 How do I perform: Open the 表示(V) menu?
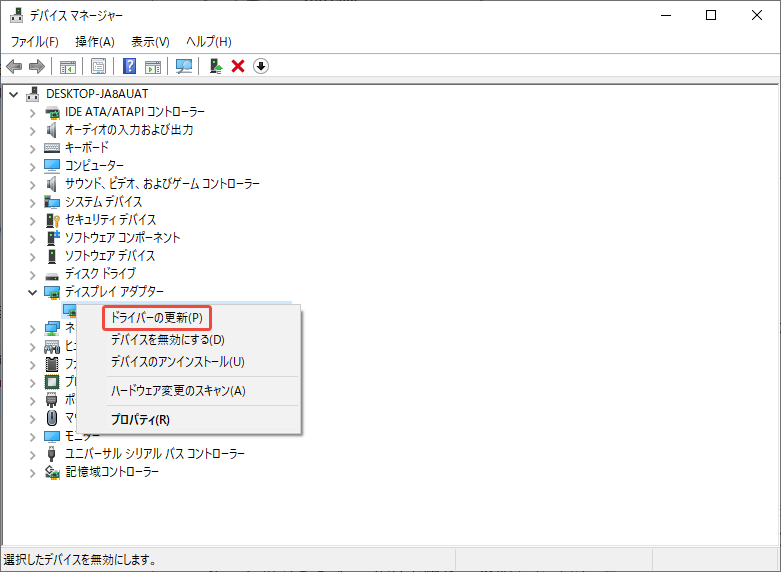point(150,41)
